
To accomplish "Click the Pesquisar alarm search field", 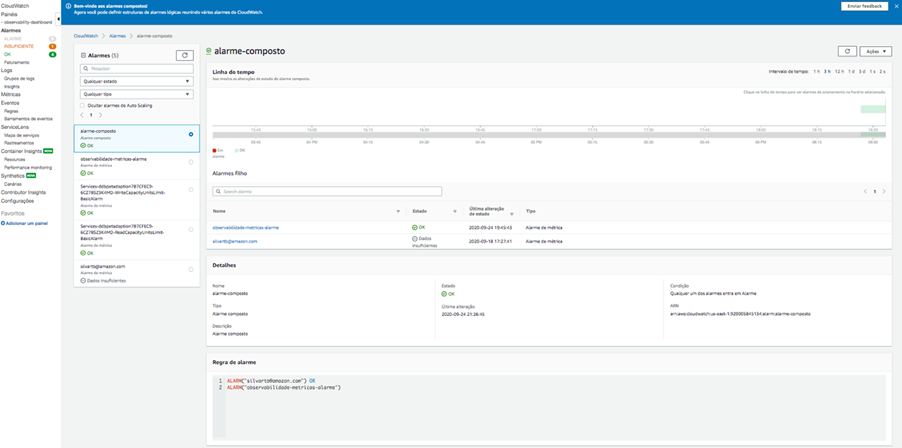I will 137,69.
